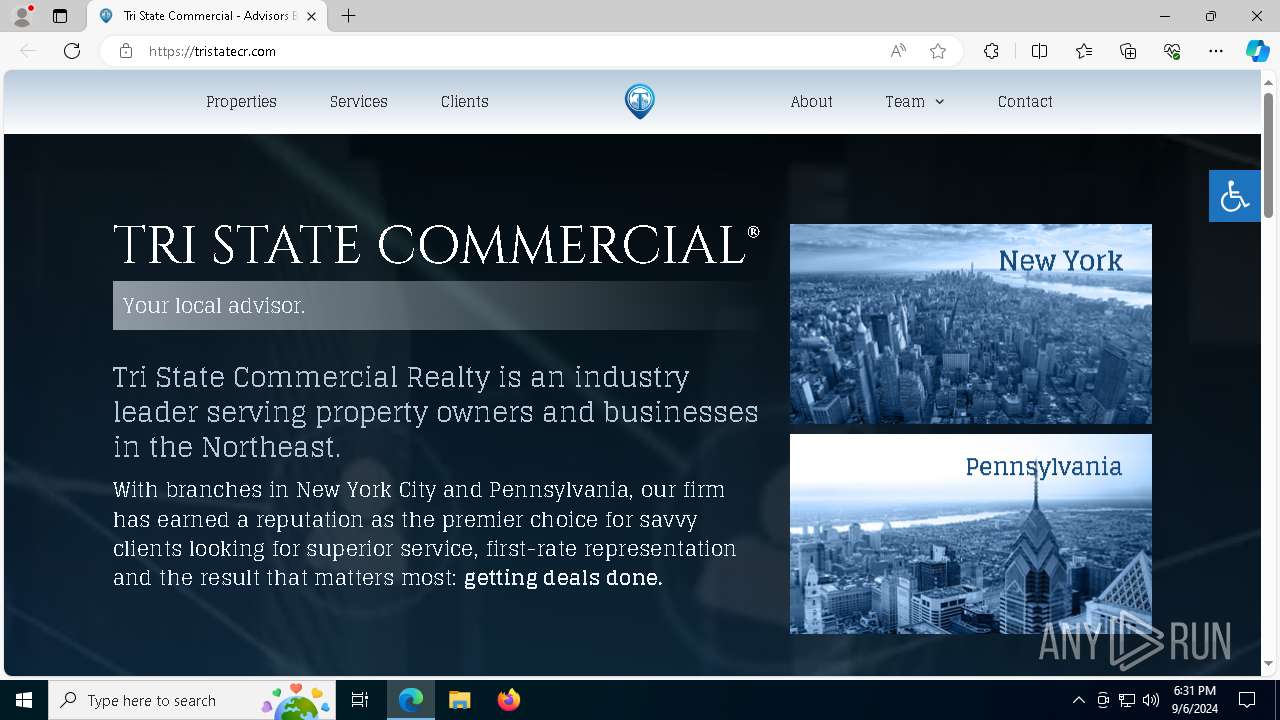Image resolution: width=1280 pixels, height=720 pixels.
Task: Click the grayed-out back arrow button
Action: click(x=28, y=51)
